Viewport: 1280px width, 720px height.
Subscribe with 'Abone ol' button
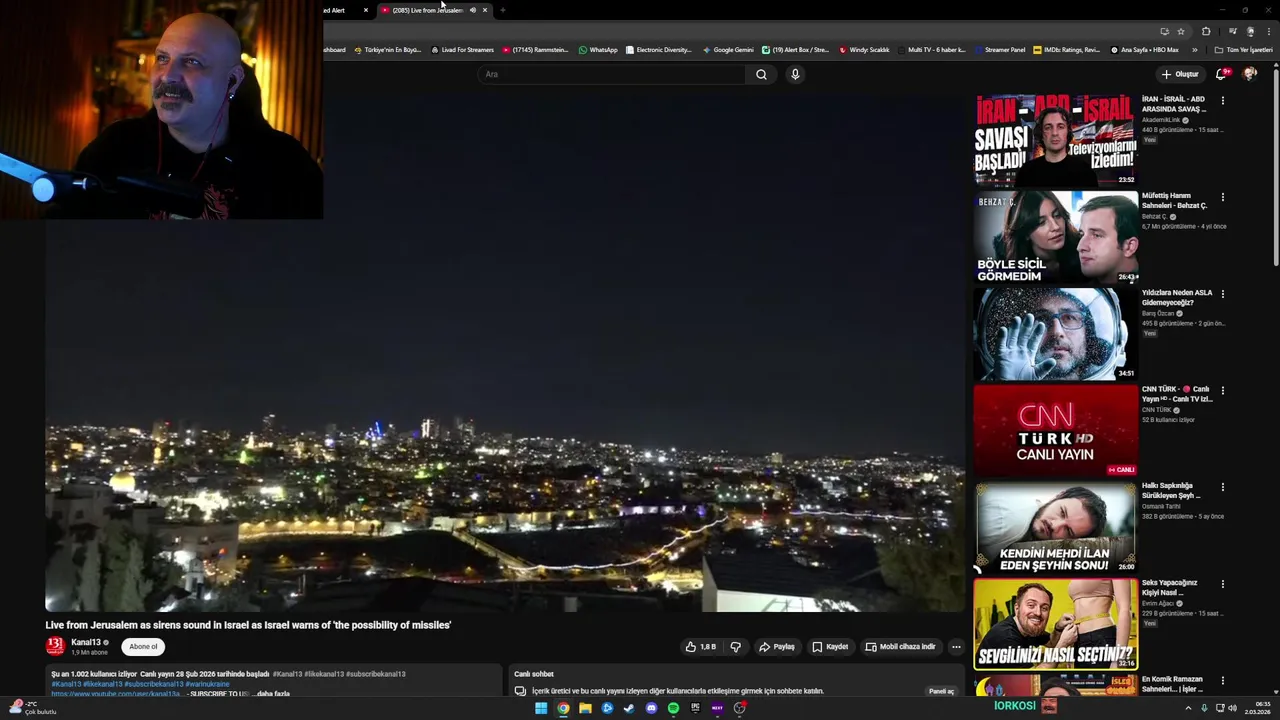(143, 647)
